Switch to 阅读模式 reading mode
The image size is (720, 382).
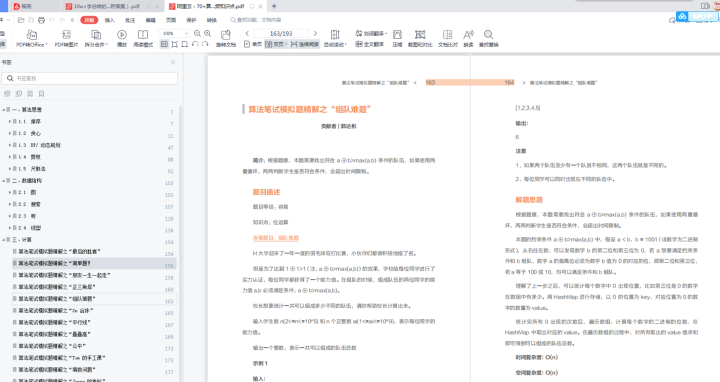coord(143,39)
